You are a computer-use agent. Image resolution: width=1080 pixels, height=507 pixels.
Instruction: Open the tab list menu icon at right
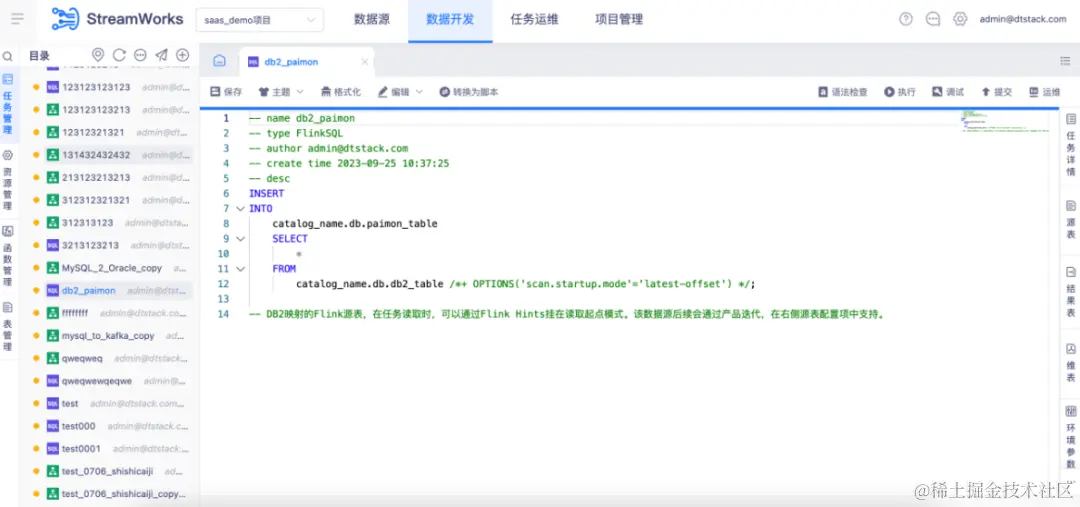[1065, 61]
